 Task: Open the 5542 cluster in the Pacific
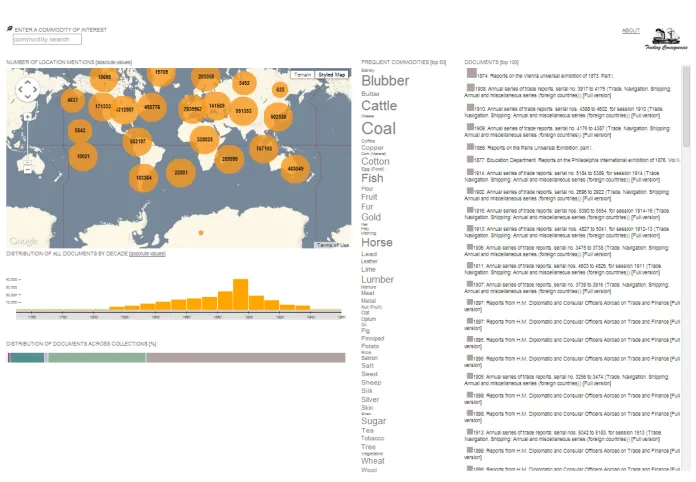click(80, 130)
